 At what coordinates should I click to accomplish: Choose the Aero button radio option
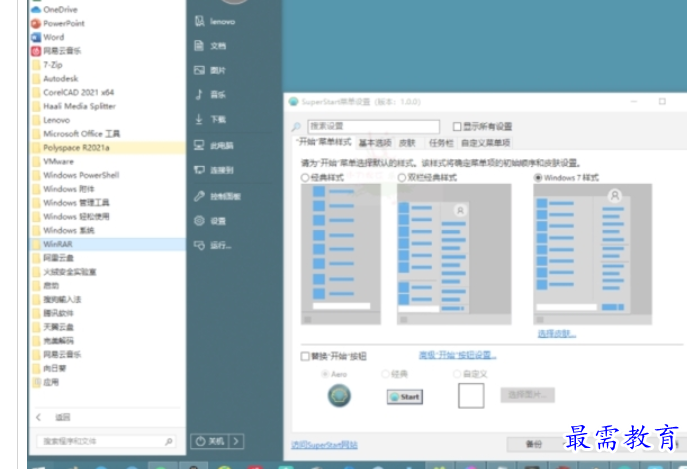point(325,374)
